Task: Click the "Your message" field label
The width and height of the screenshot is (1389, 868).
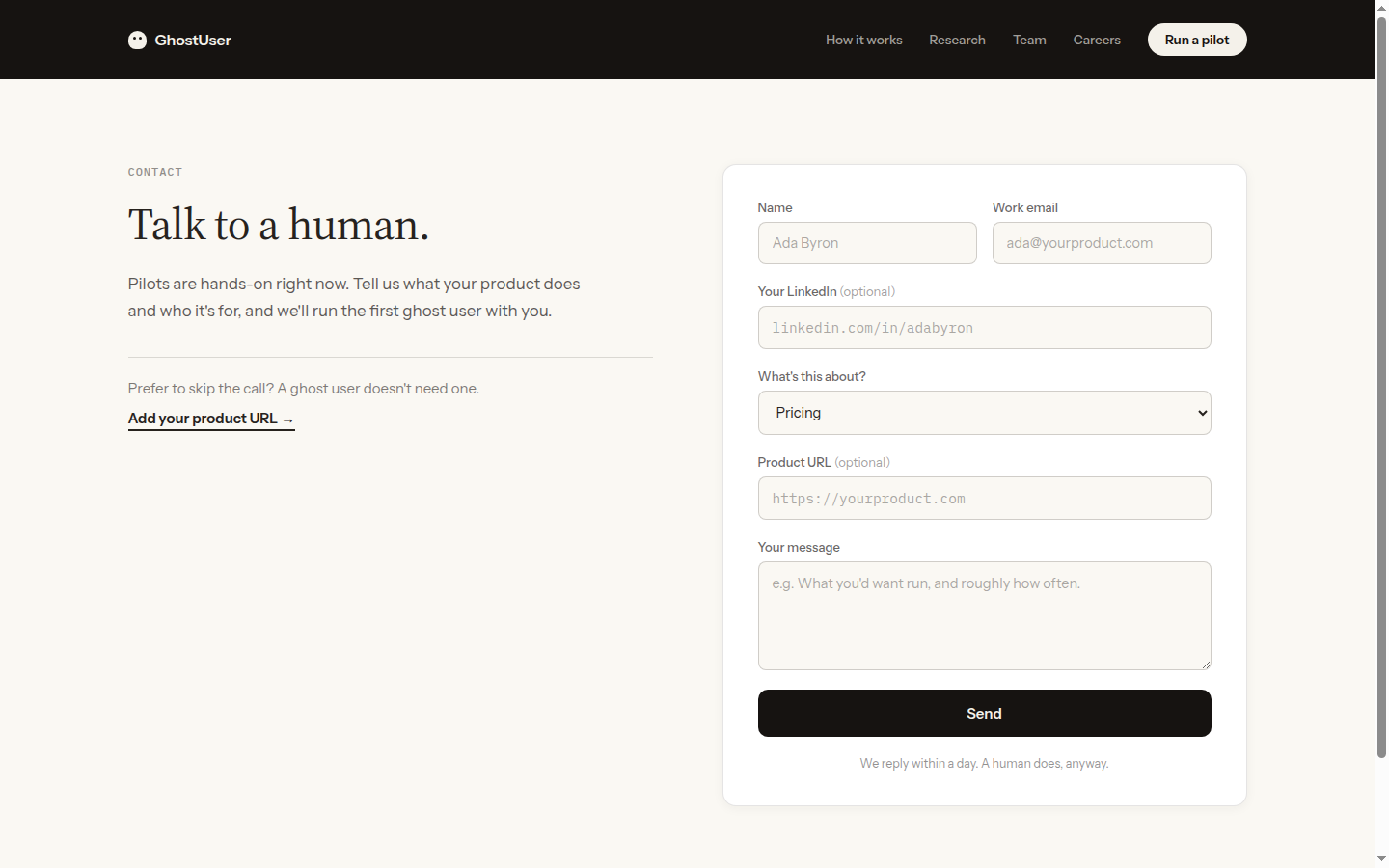Action: click(x=799, y=547)
